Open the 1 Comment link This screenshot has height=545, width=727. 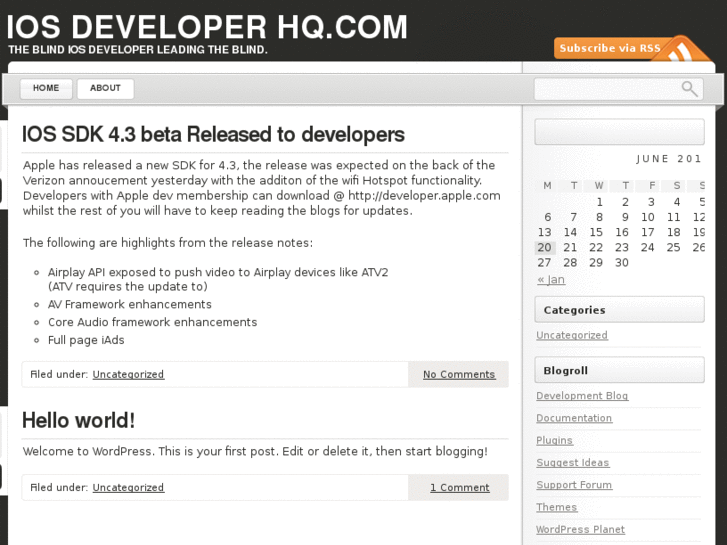click(x=459, y=487)
